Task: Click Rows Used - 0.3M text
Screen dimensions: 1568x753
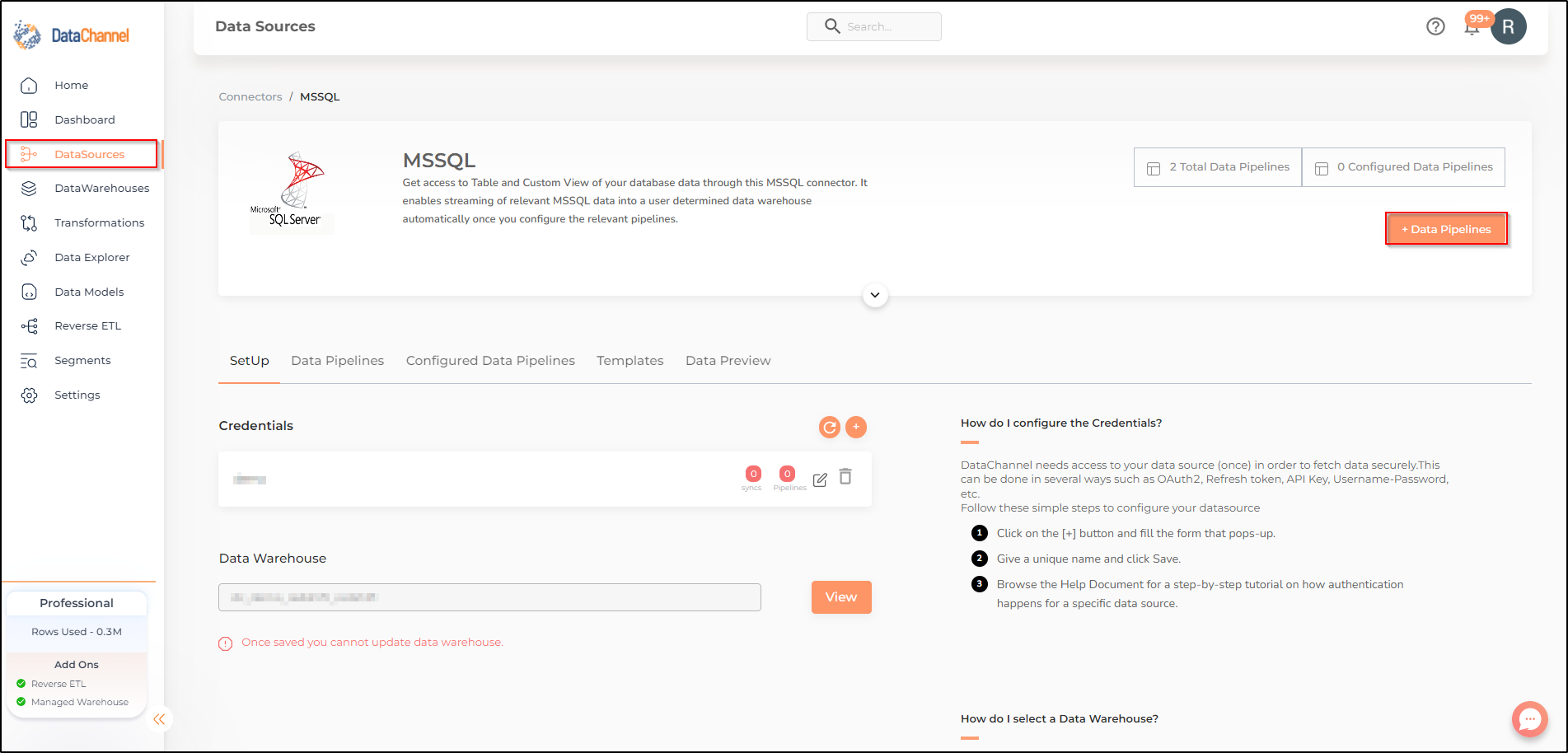Action: [77, 632]
